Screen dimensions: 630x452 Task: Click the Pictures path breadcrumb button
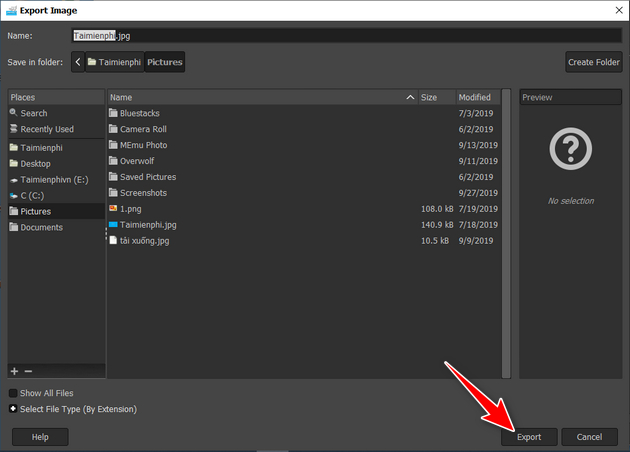click(165, 62)
